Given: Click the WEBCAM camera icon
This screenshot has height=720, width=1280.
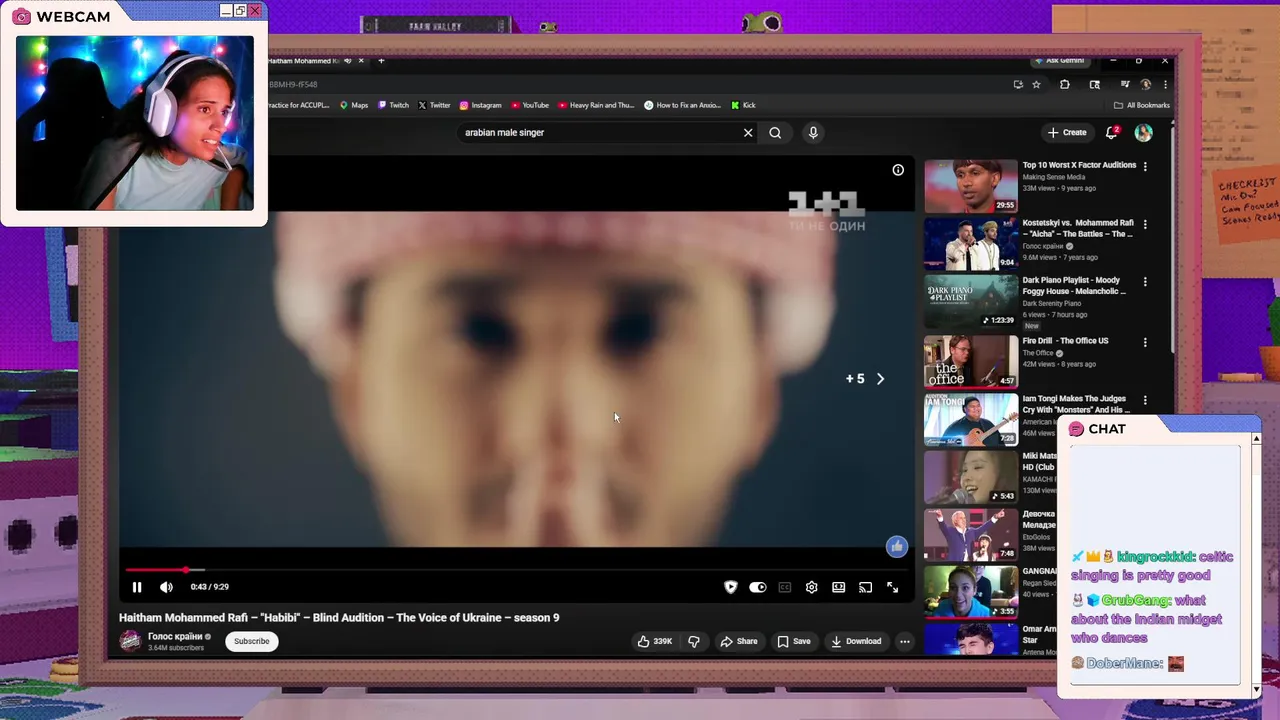Looking at the screenshot, I should (21, 17).
